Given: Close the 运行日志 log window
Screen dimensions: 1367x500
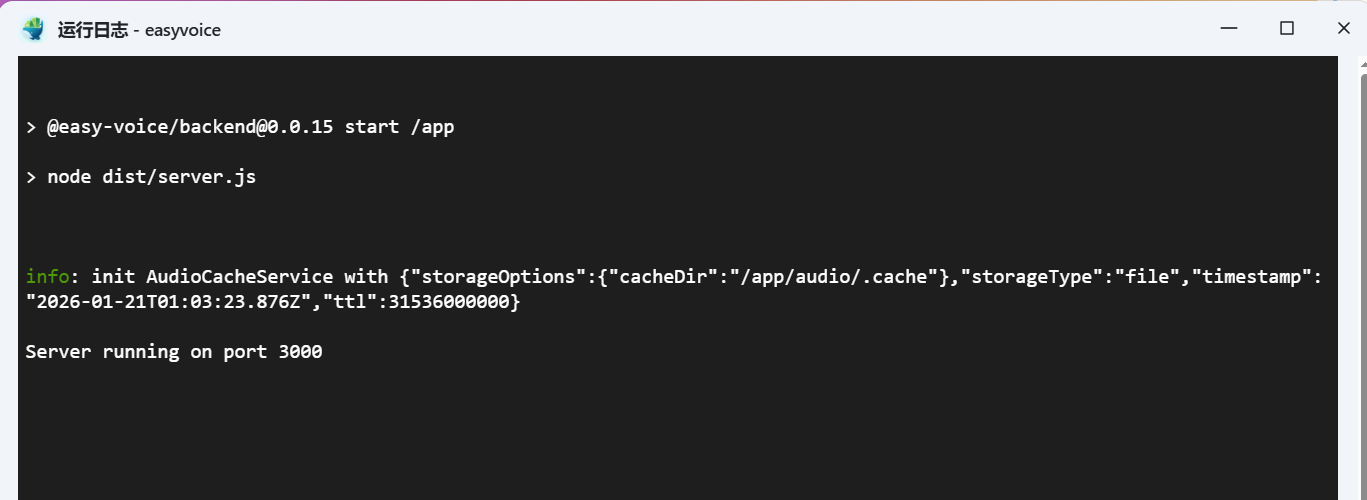Looking at the screenshot, I should point(1344,29).
